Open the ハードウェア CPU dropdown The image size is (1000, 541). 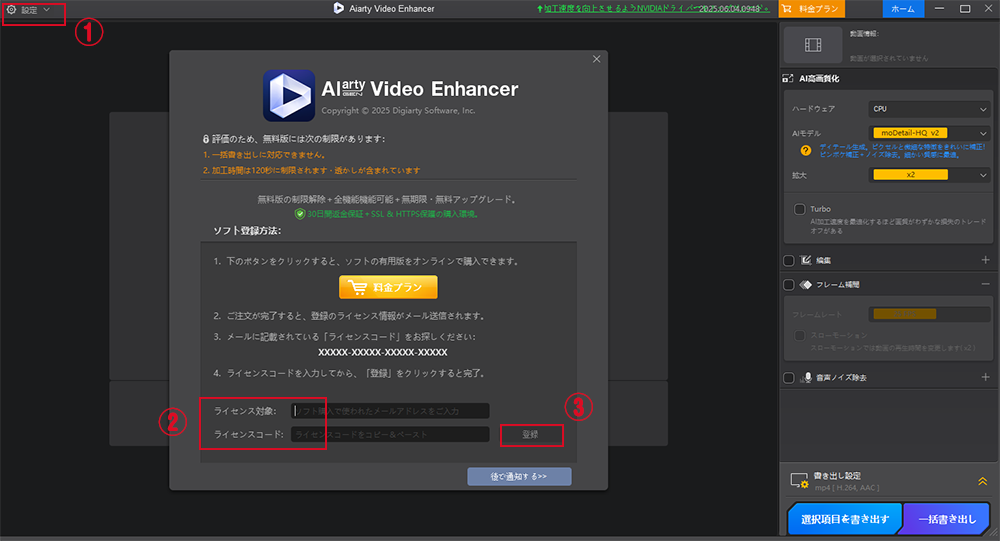pos(929,109)
